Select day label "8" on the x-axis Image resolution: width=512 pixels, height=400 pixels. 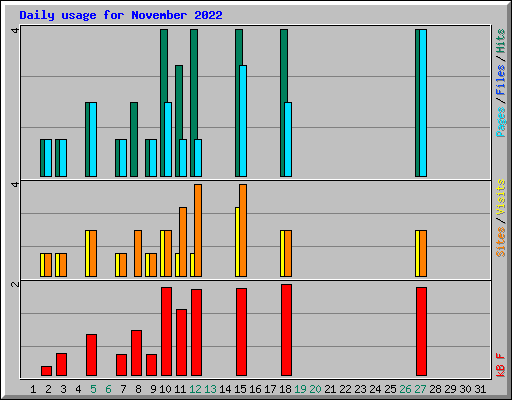click(138, 389)
